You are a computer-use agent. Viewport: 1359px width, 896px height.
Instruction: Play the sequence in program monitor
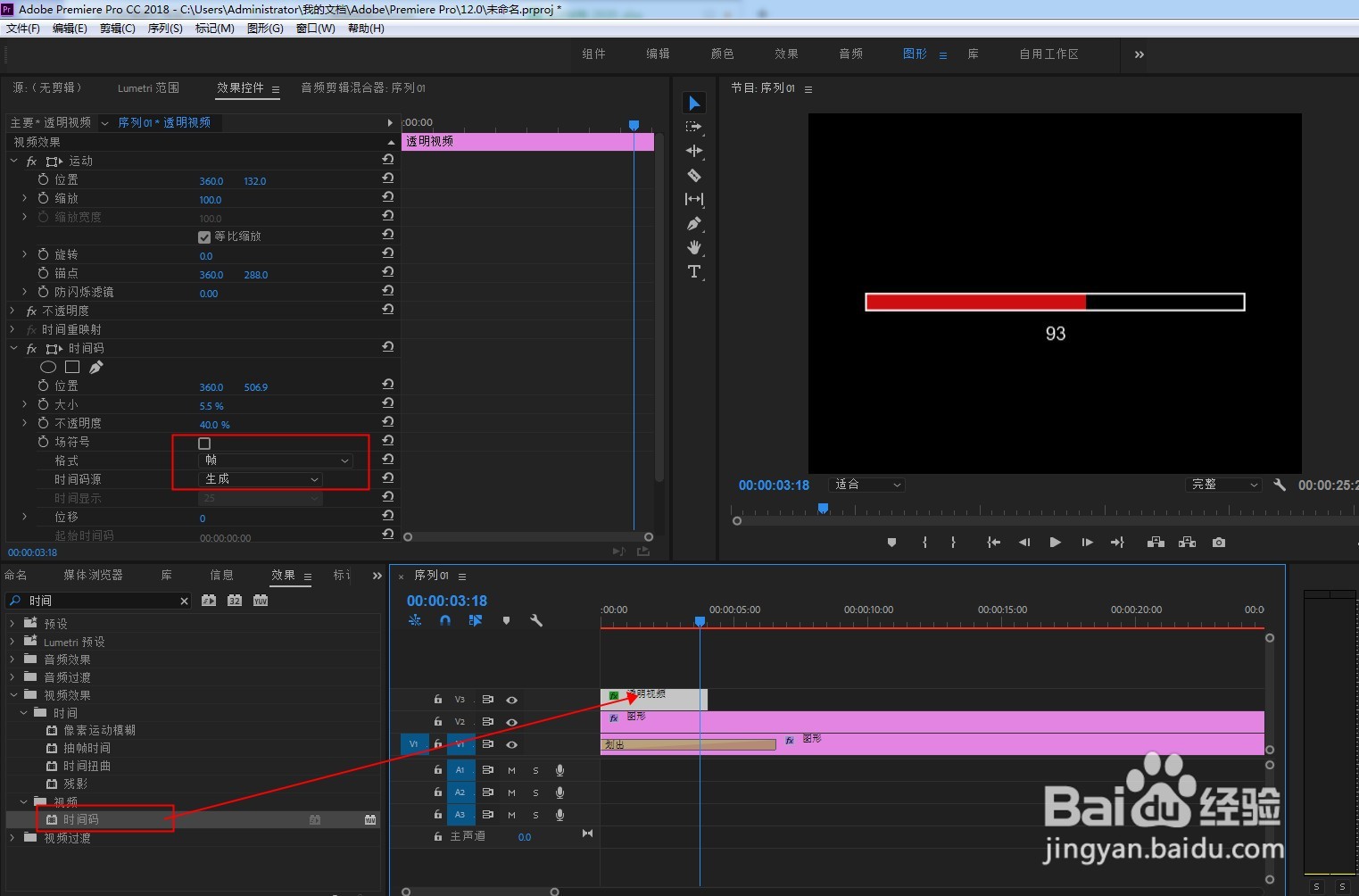(1056, 543)
